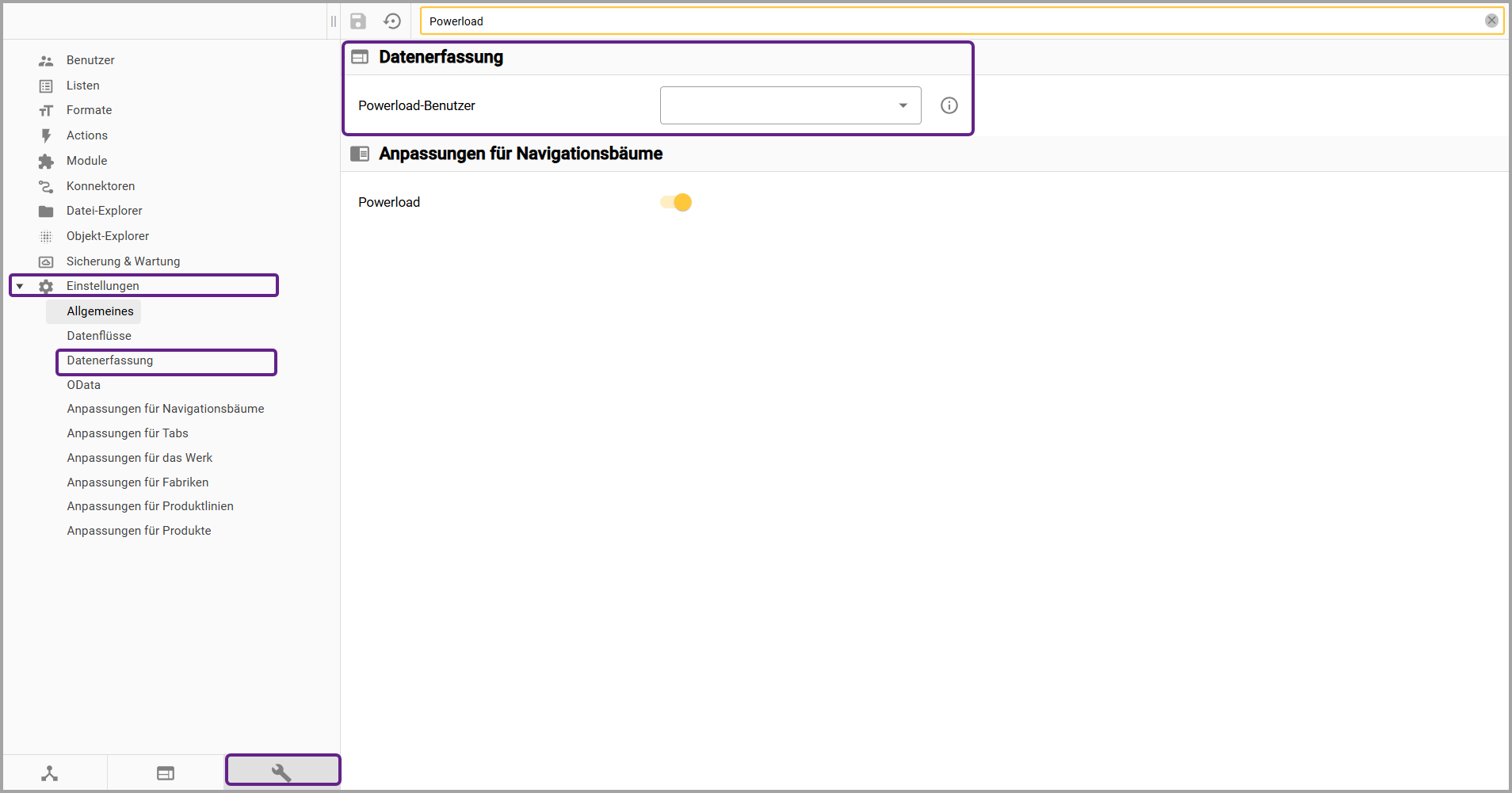
Task: Open the Powerload-Benutzer dropdown
Action: 790,105
